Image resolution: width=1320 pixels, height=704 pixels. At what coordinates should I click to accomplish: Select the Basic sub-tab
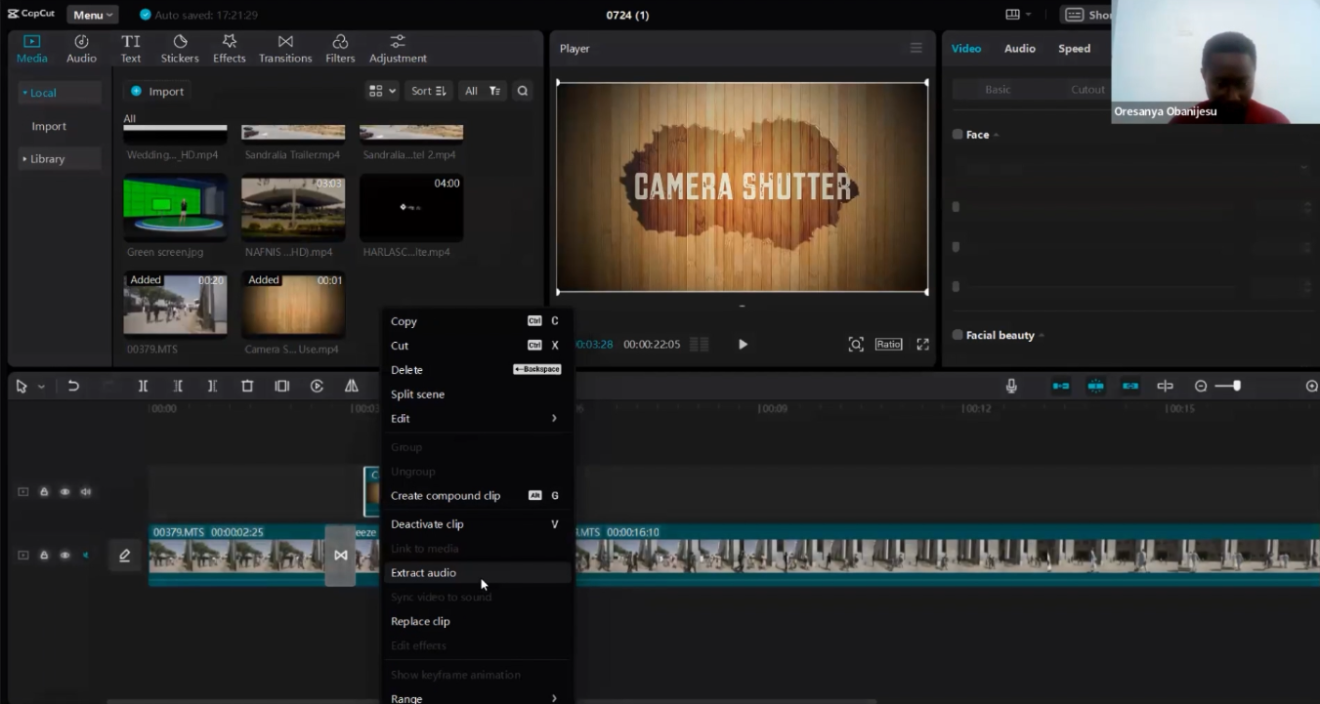pos(998,90)
